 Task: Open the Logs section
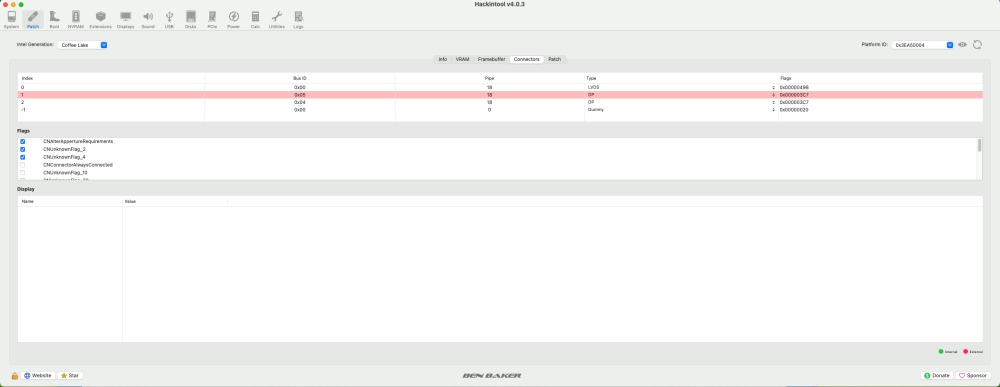(298, 20)
